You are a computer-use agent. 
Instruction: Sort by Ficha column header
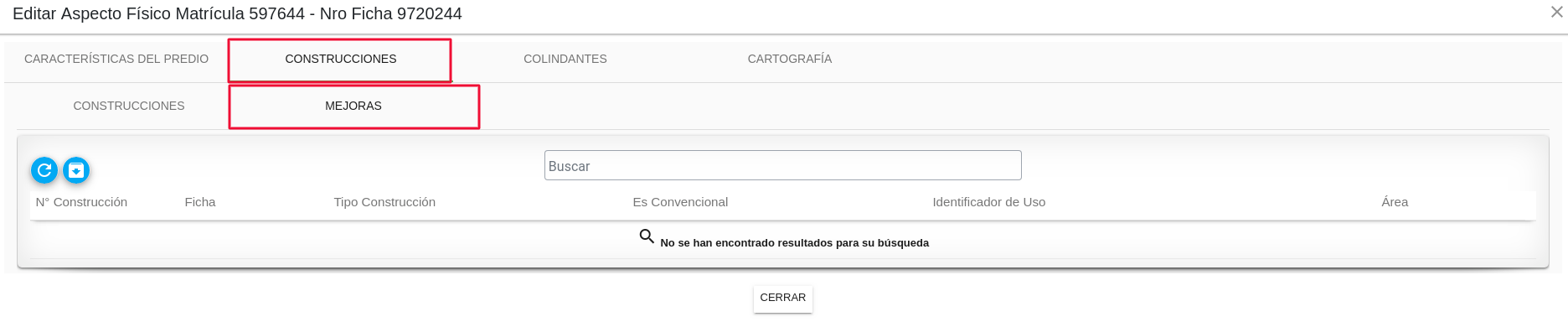coord(200,202)
